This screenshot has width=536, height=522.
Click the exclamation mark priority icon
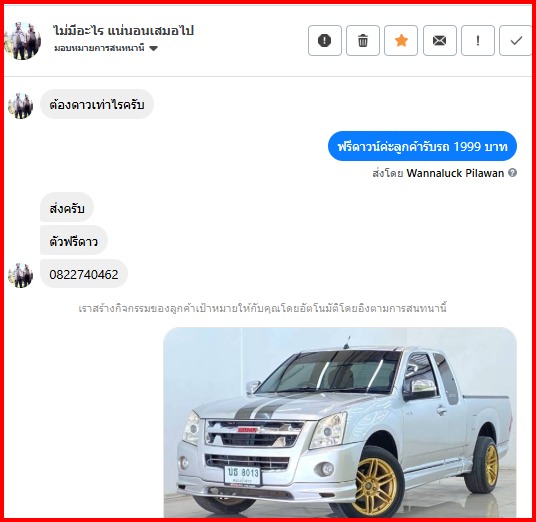click(x=478, y=40)
